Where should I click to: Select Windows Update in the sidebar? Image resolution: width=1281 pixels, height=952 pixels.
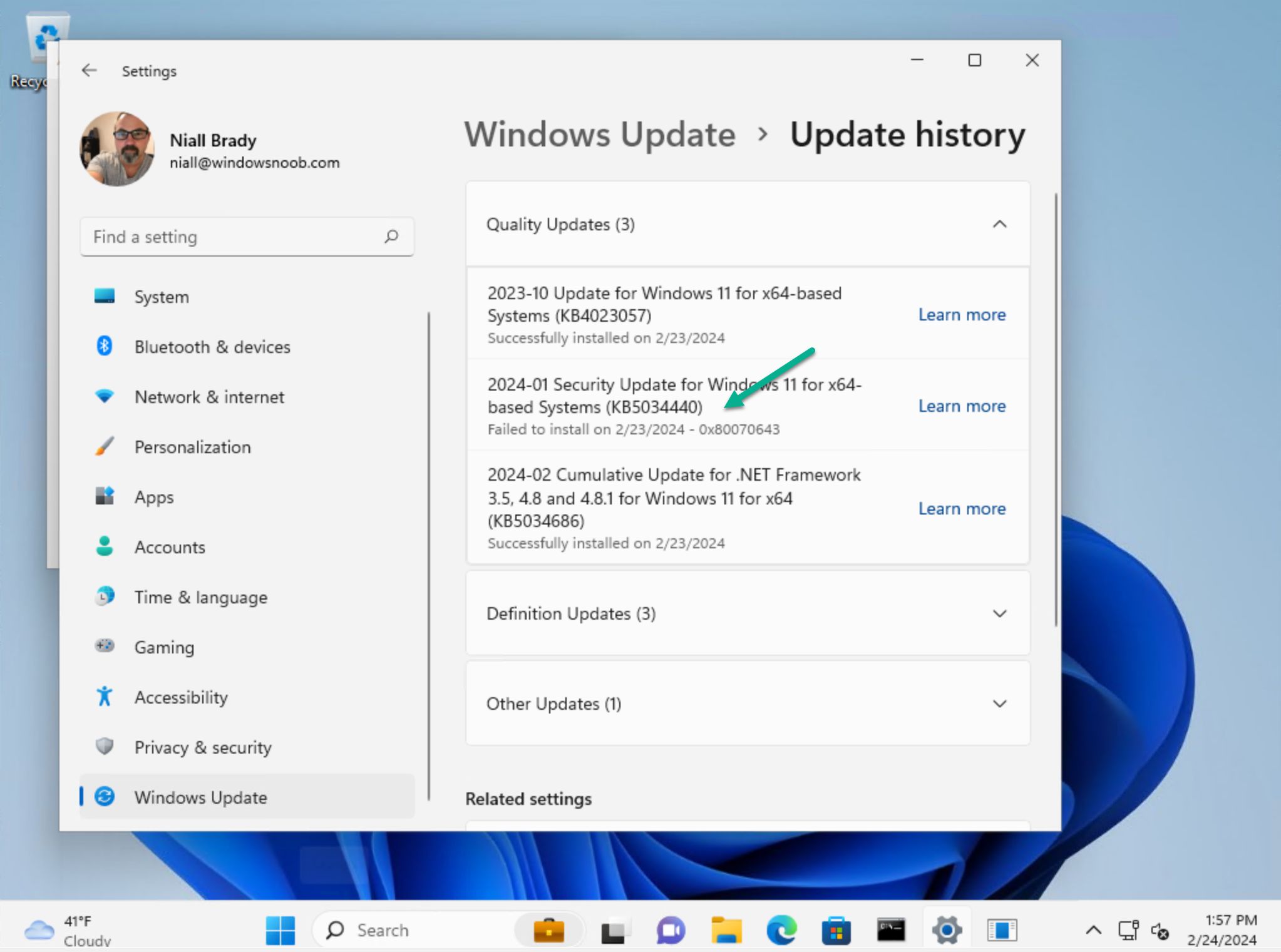(x=247, y=797)
